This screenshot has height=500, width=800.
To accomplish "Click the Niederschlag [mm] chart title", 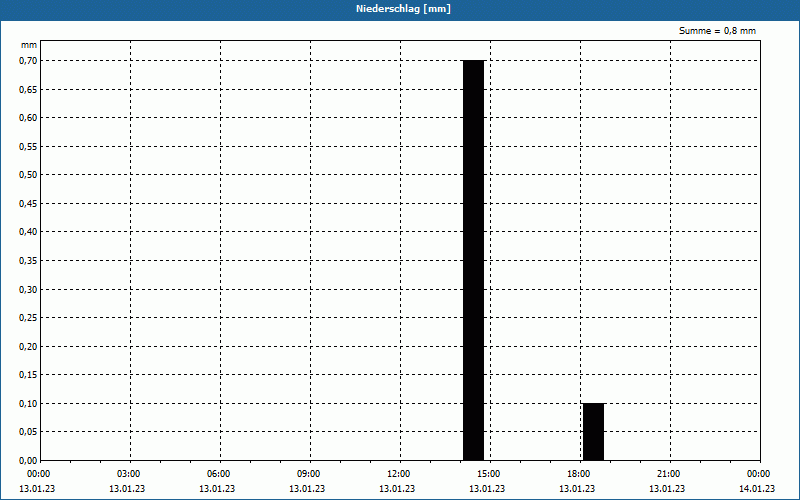I will [403, 9].
